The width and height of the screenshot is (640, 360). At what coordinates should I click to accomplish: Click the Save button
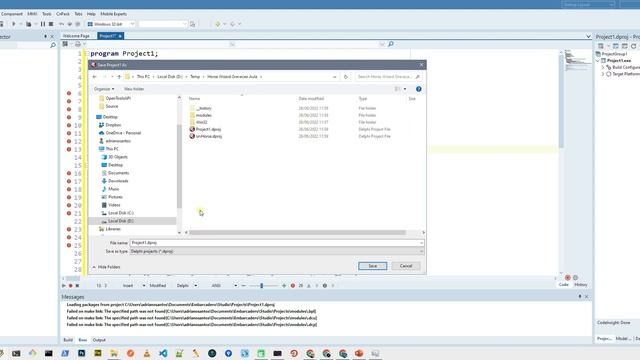pyautogui.click(x=373, y=266)
